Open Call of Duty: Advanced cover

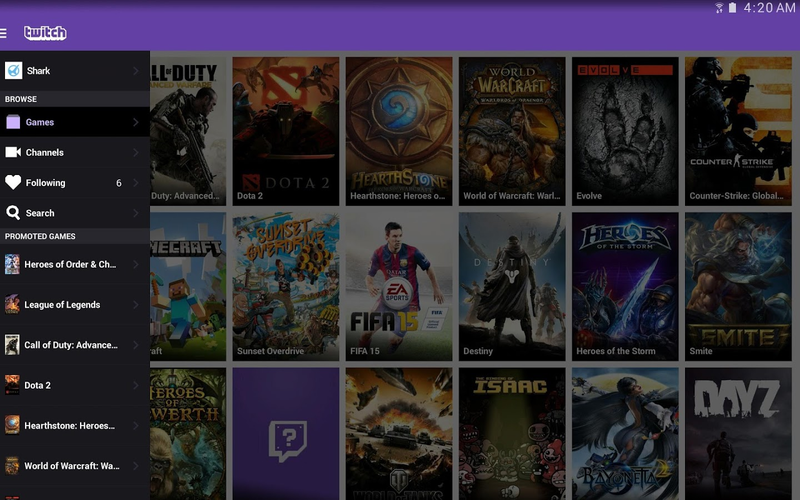(188, 131)
